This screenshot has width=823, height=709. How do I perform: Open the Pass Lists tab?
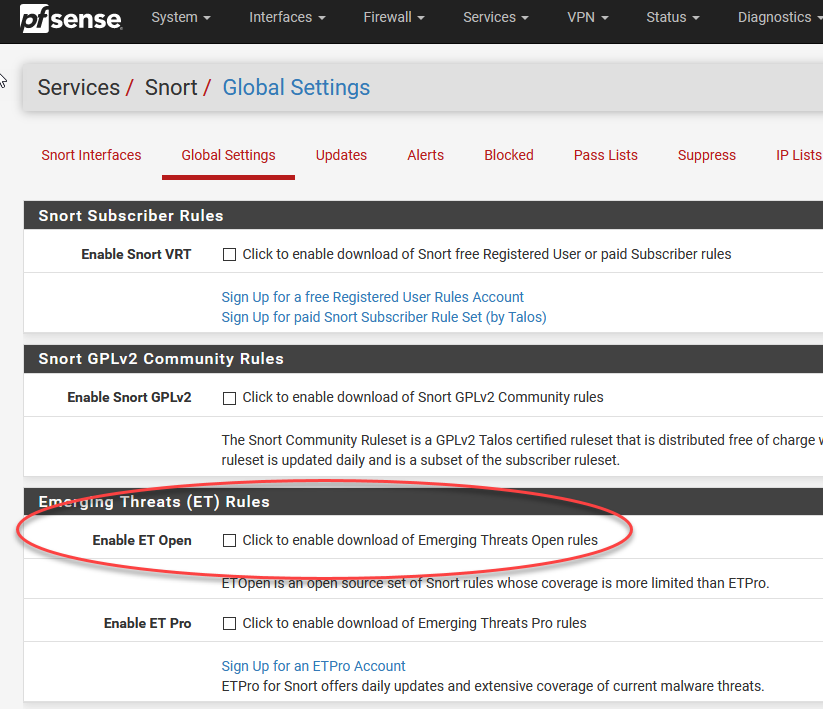pyautogui.click(x=606, y=155)
